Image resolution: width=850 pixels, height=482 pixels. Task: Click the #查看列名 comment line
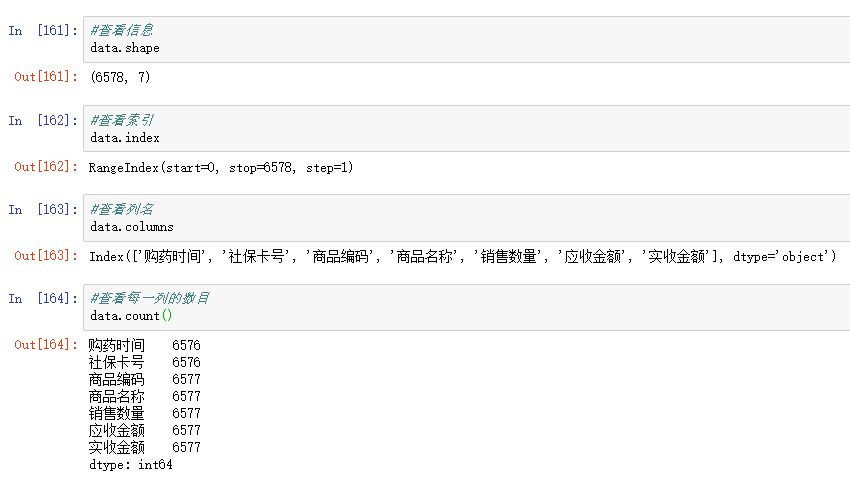[122, 209]
